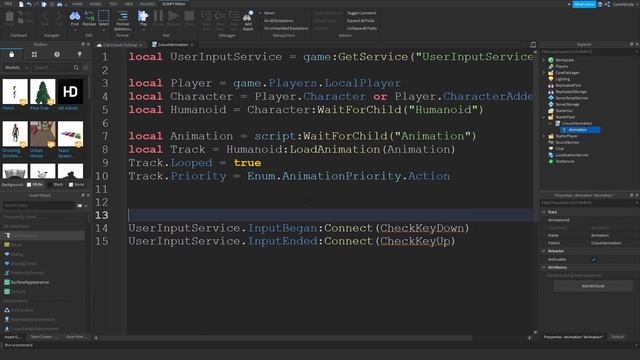Collapse the Data section in Properties
This screenshot has width=640, height=360.
[x=544, y=212]
